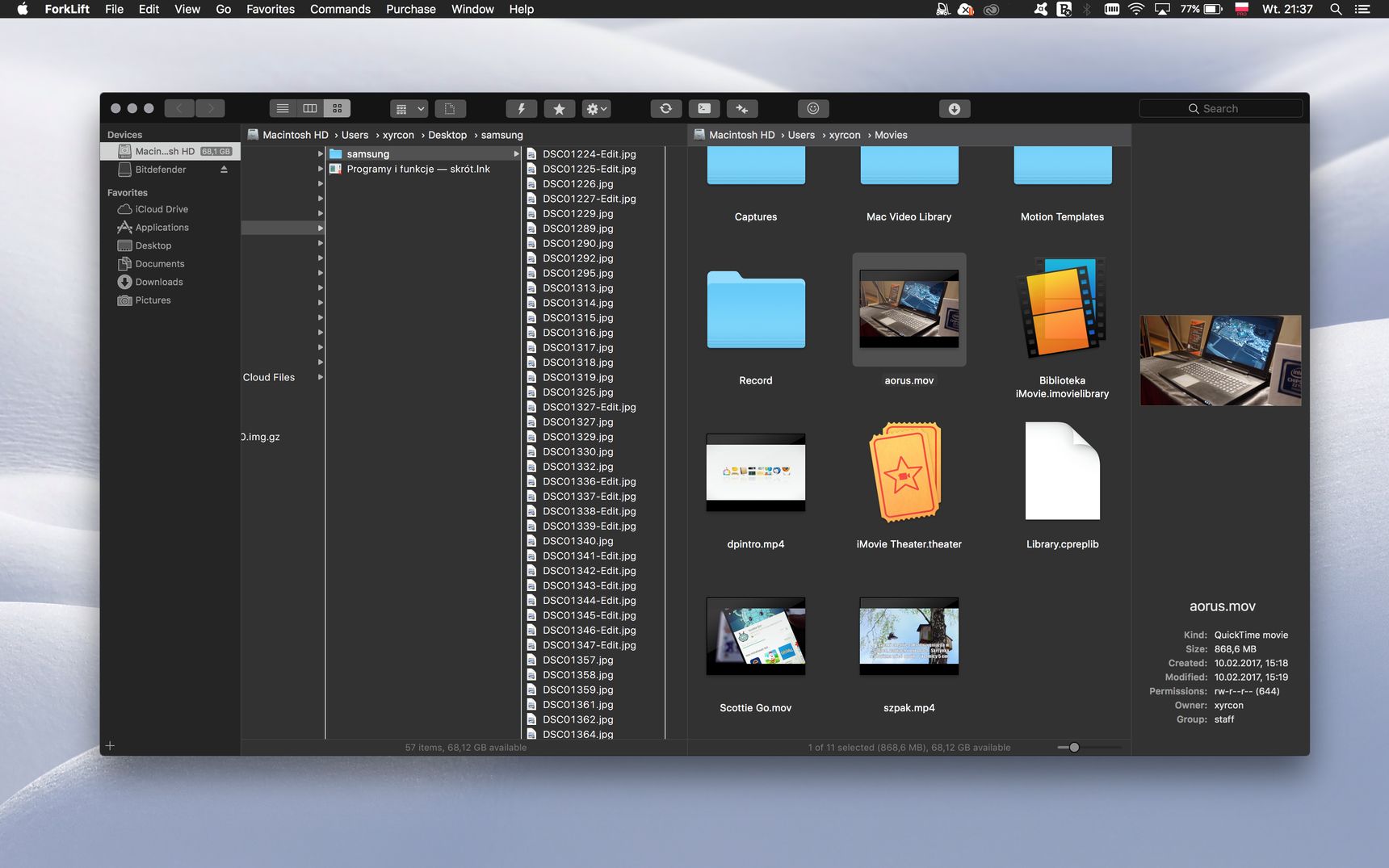Open Documents favorite in sidebar
Viewport: 1389px width, 868px height.
pos(159,264)
